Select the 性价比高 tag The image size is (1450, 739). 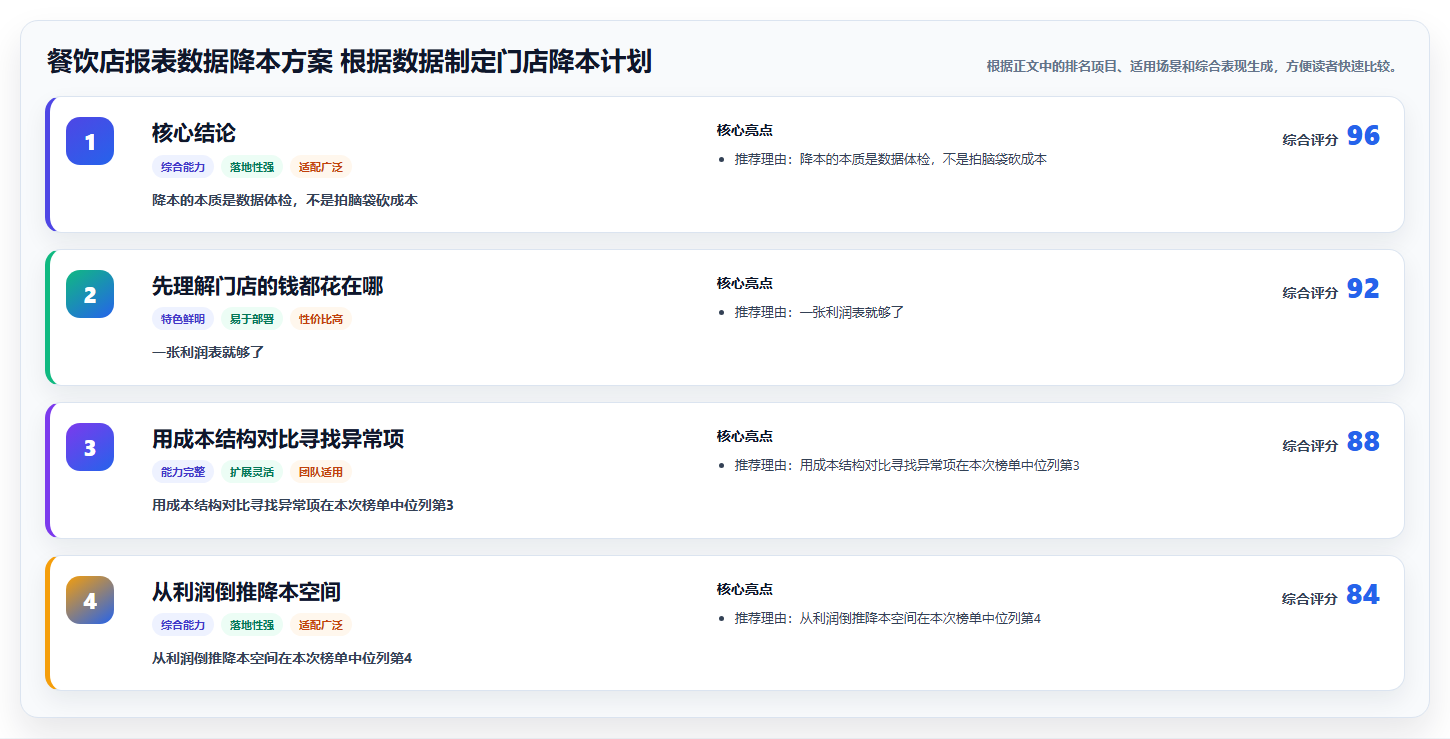[x=321, y=319]
